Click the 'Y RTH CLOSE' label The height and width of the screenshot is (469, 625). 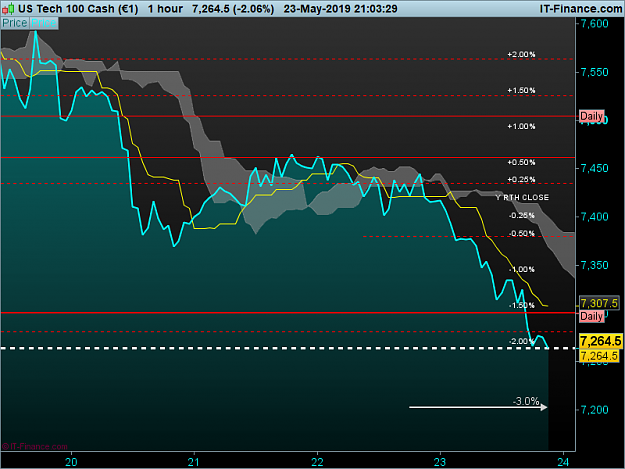click(x=522, y=198)
